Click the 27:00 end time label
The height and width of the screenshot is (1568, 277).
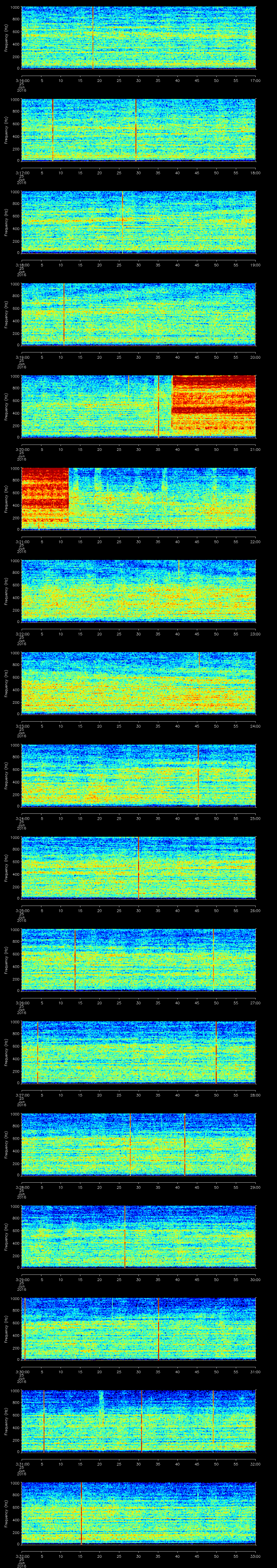[255, 1003]
